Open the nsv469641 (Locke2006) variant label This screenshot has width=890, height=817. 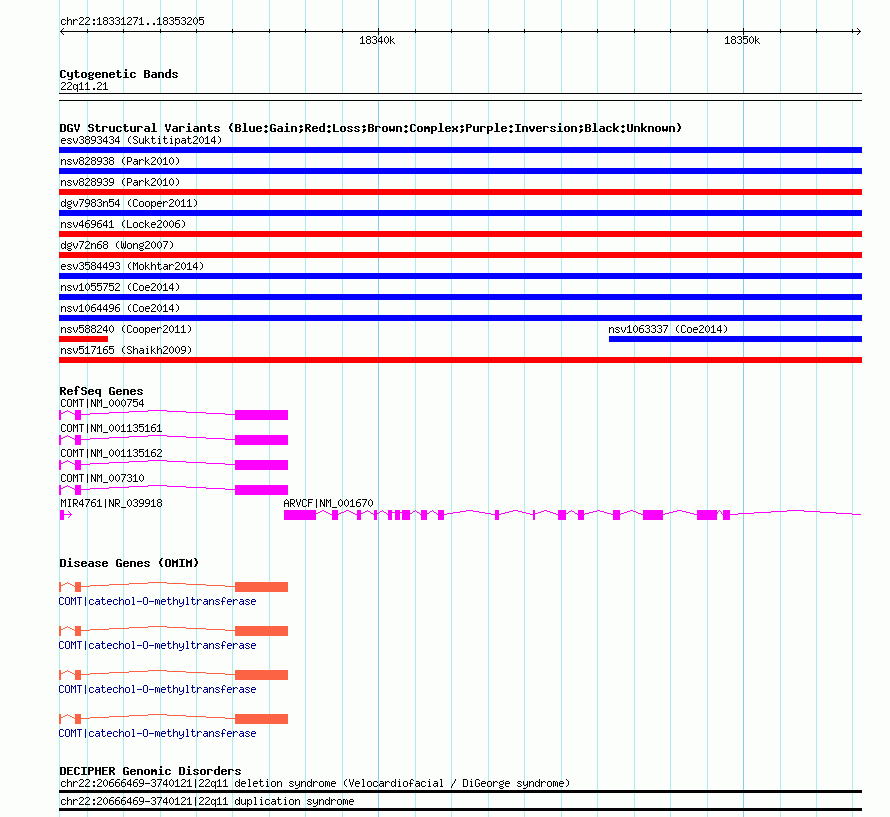tap(123, 224)
